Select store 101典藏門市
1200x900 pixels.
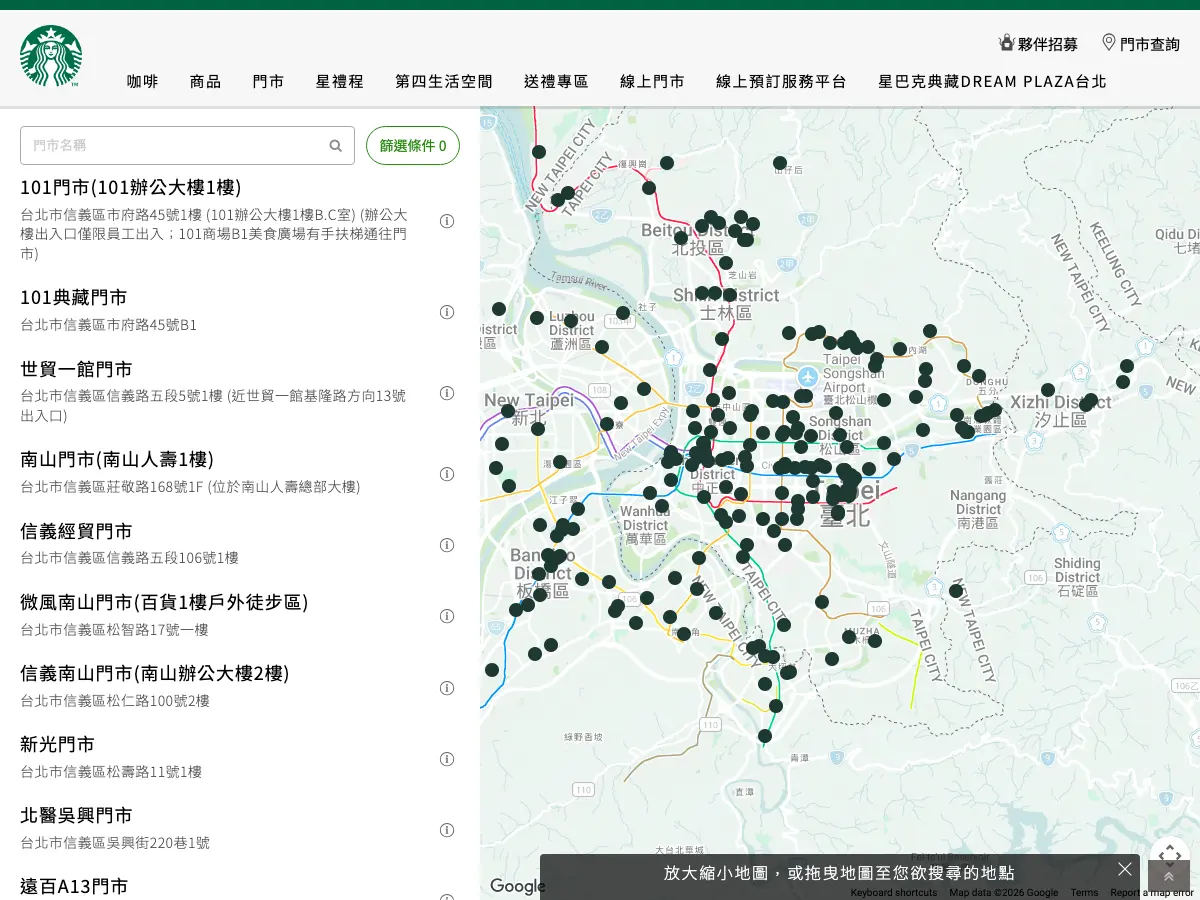click(x=74, y=297)
